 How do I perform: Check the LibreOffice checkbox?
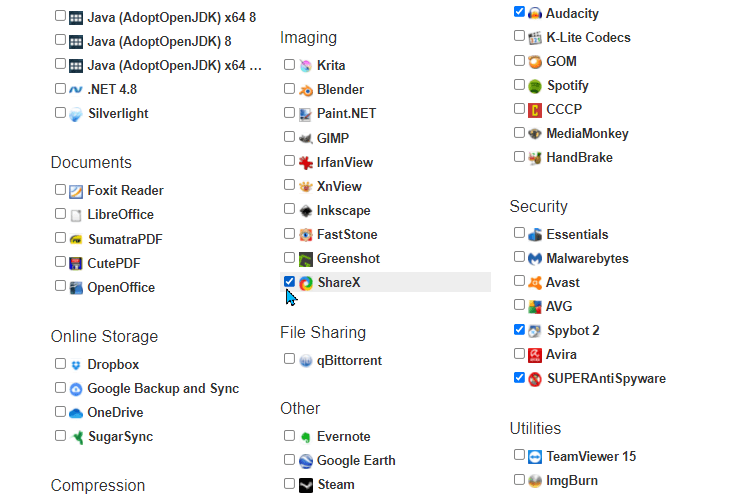[60, 213]
